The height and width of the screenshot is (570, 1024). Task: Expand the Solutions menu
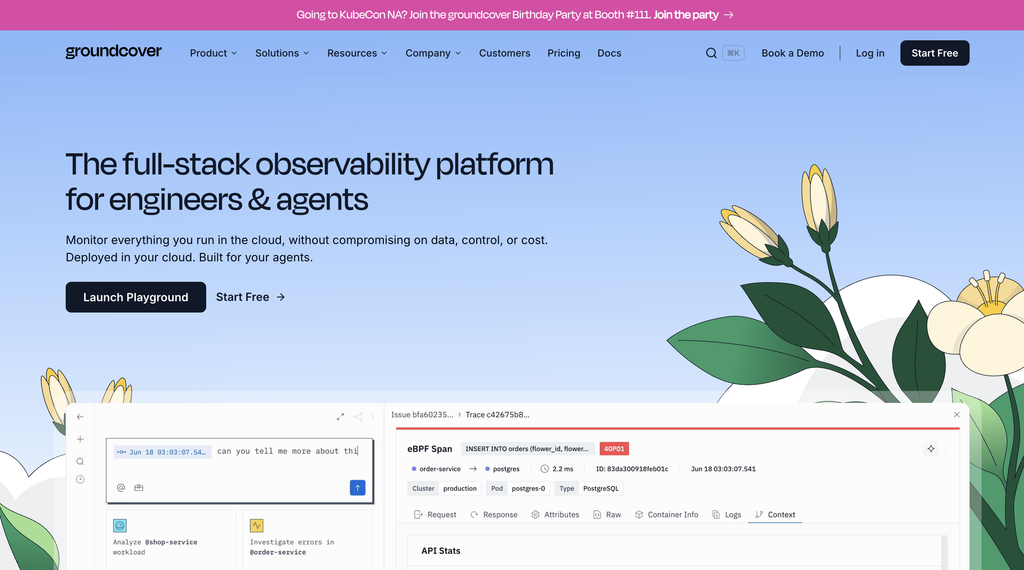[282, 53]
